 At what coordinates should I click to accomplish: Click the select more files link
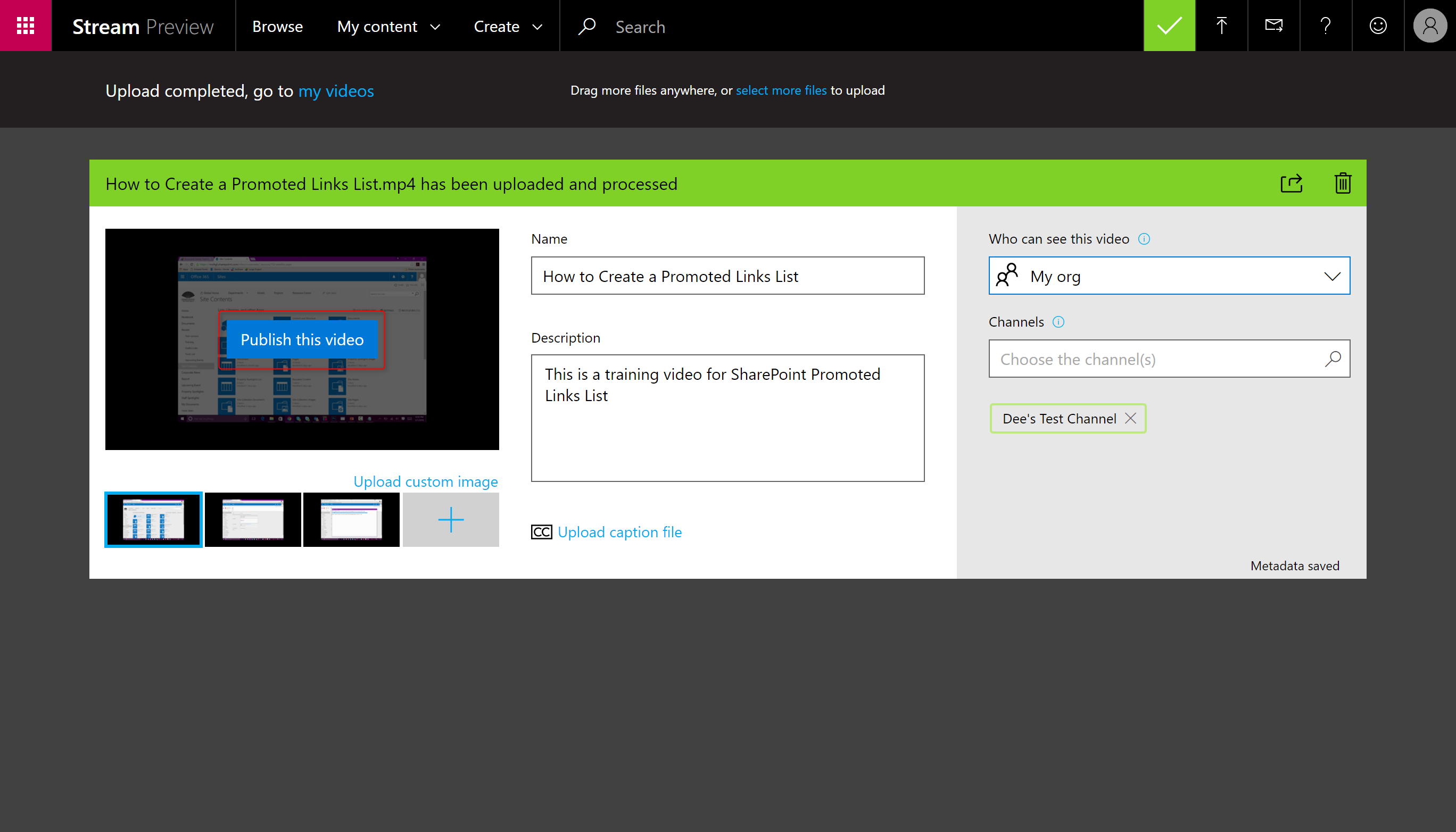coord(781,90)
